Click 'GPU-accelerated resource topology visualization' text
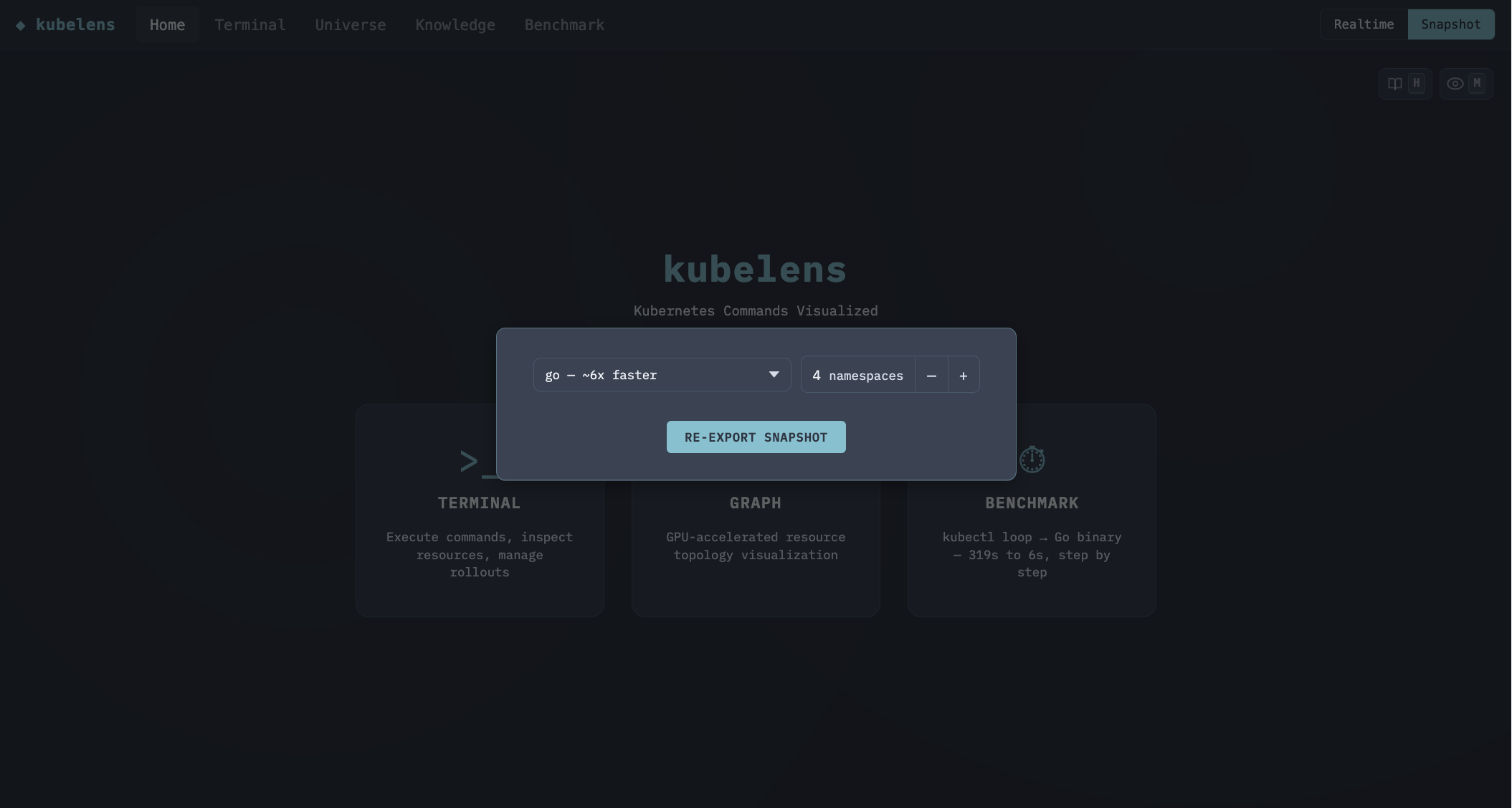The height and width of the screenshot is (808, 1512). [756, 546]
